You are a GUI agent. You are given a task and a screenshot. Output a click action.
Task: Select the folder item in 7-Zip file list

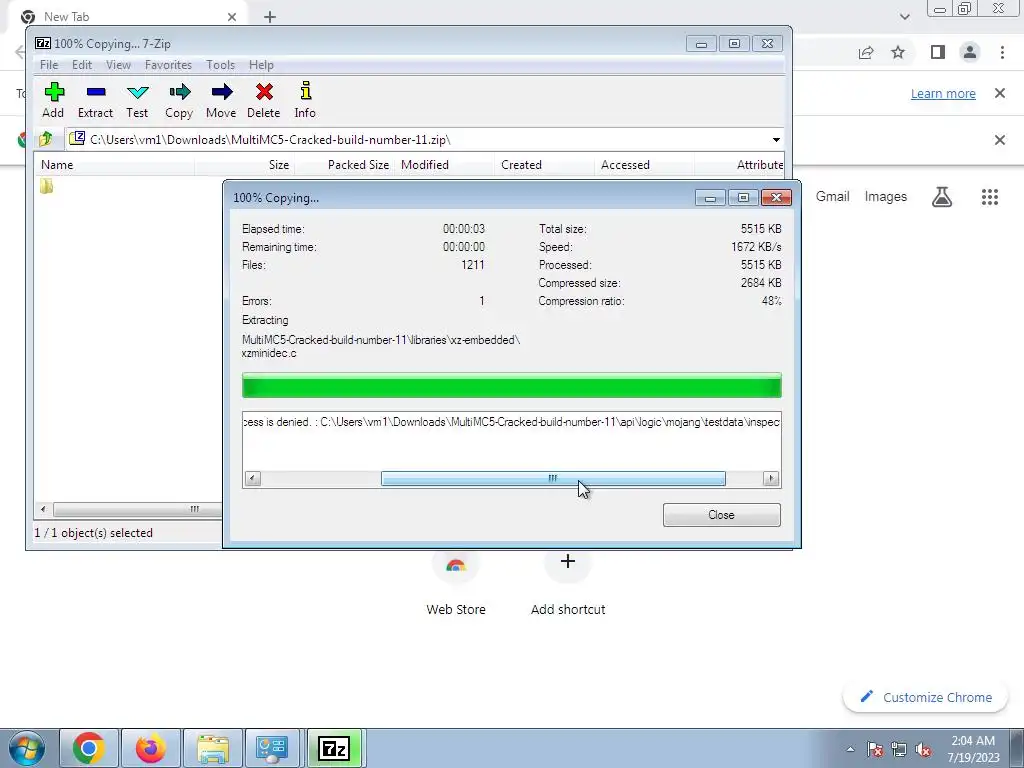46,187
